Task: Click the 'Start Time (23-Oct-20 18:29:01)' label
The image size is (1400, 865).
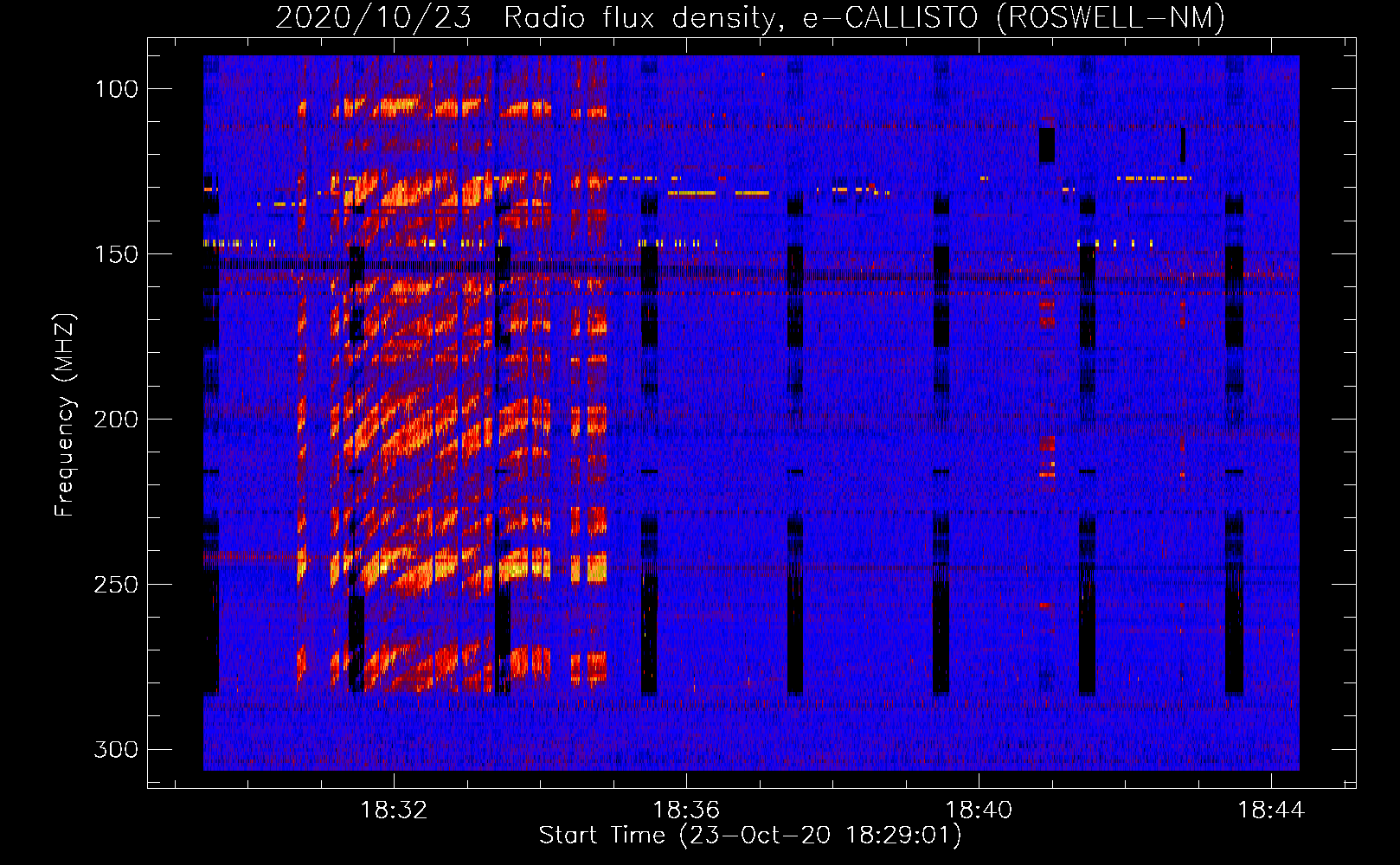Action: tap(749, 836)
